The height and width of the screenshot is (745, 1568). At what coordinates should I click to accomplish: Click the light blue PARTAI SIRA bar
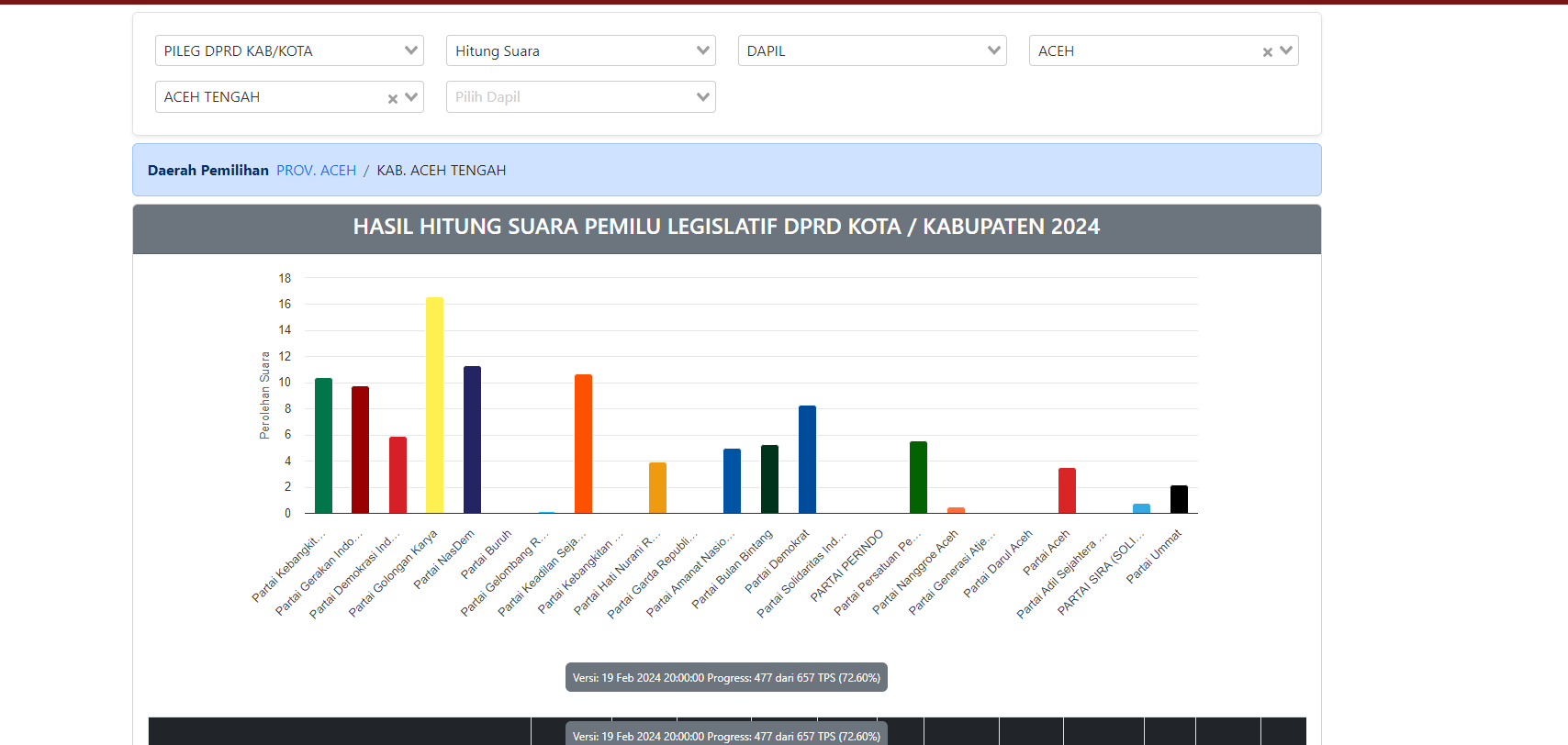1141,508
